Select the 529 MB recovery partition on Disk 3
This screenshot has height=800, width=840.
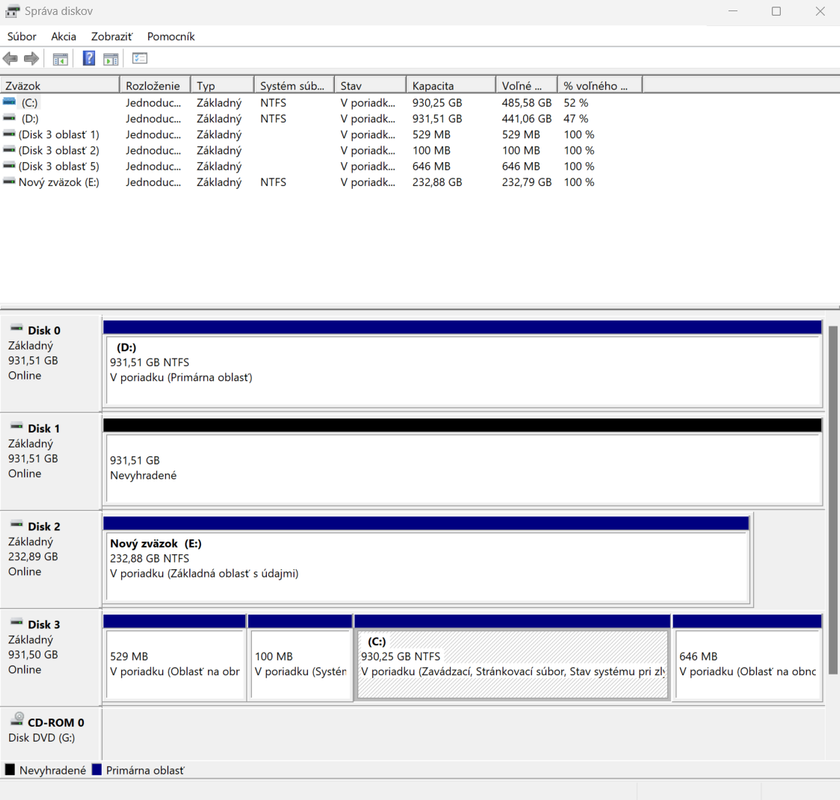[x=175, y=658]
